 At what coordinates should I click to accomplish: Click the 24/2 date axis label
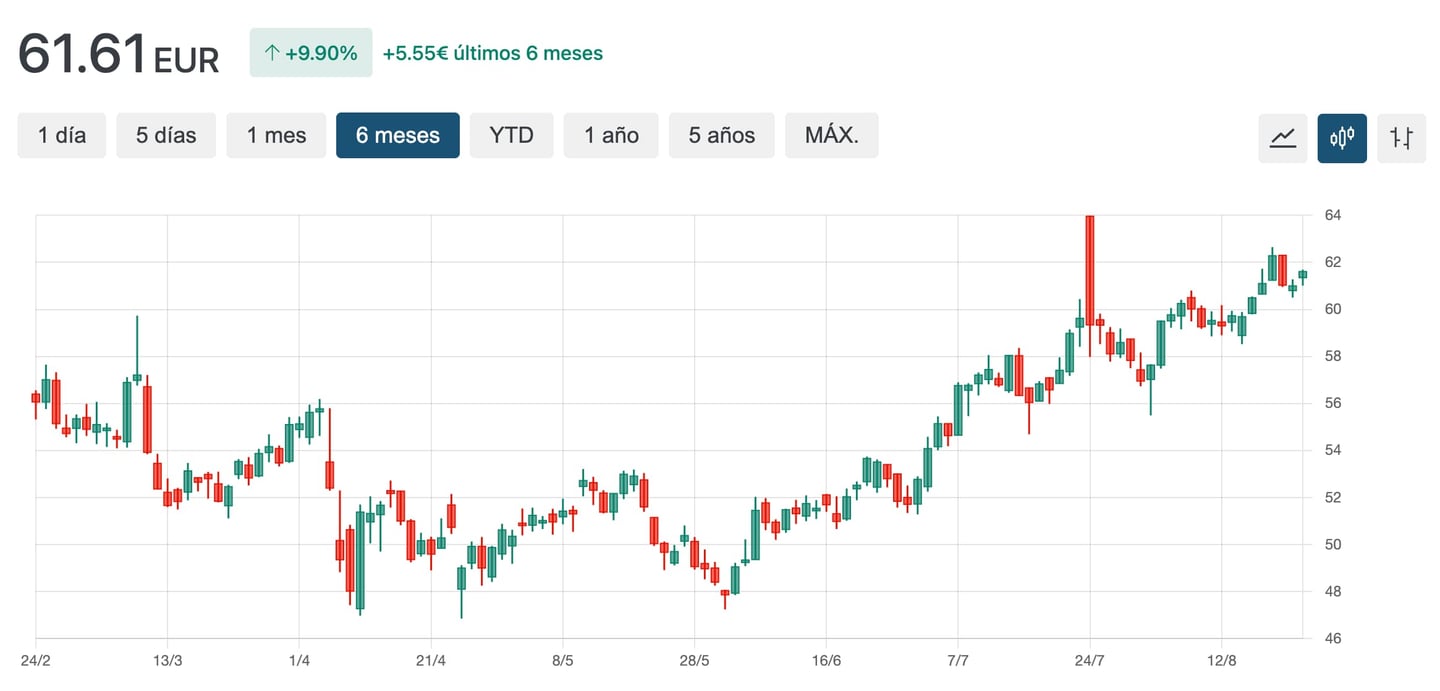click(x=36, y=660)
